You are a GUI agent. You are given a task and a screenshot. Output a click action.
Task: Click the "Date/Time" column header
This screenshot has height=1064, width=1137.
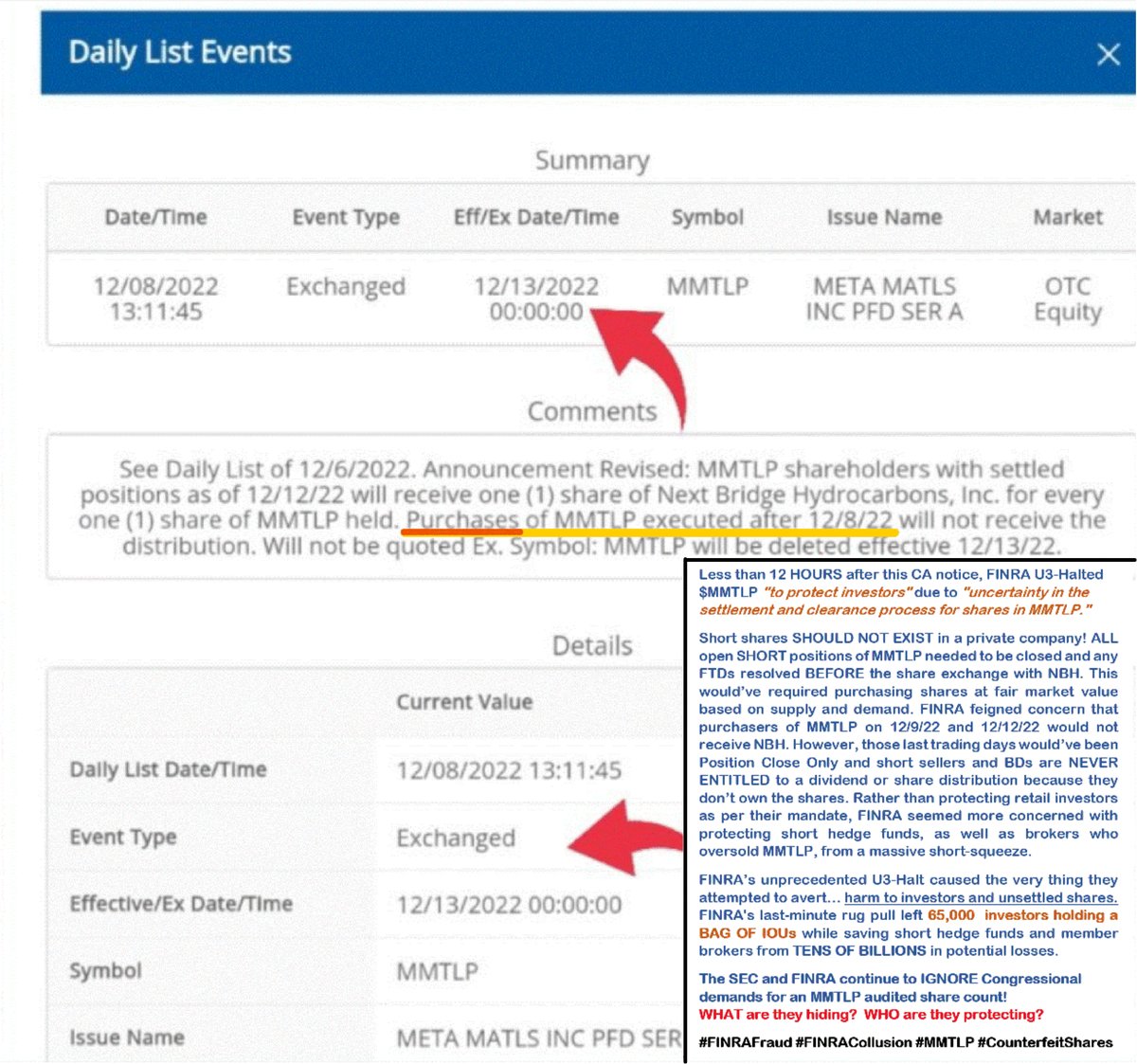point(155,217)
